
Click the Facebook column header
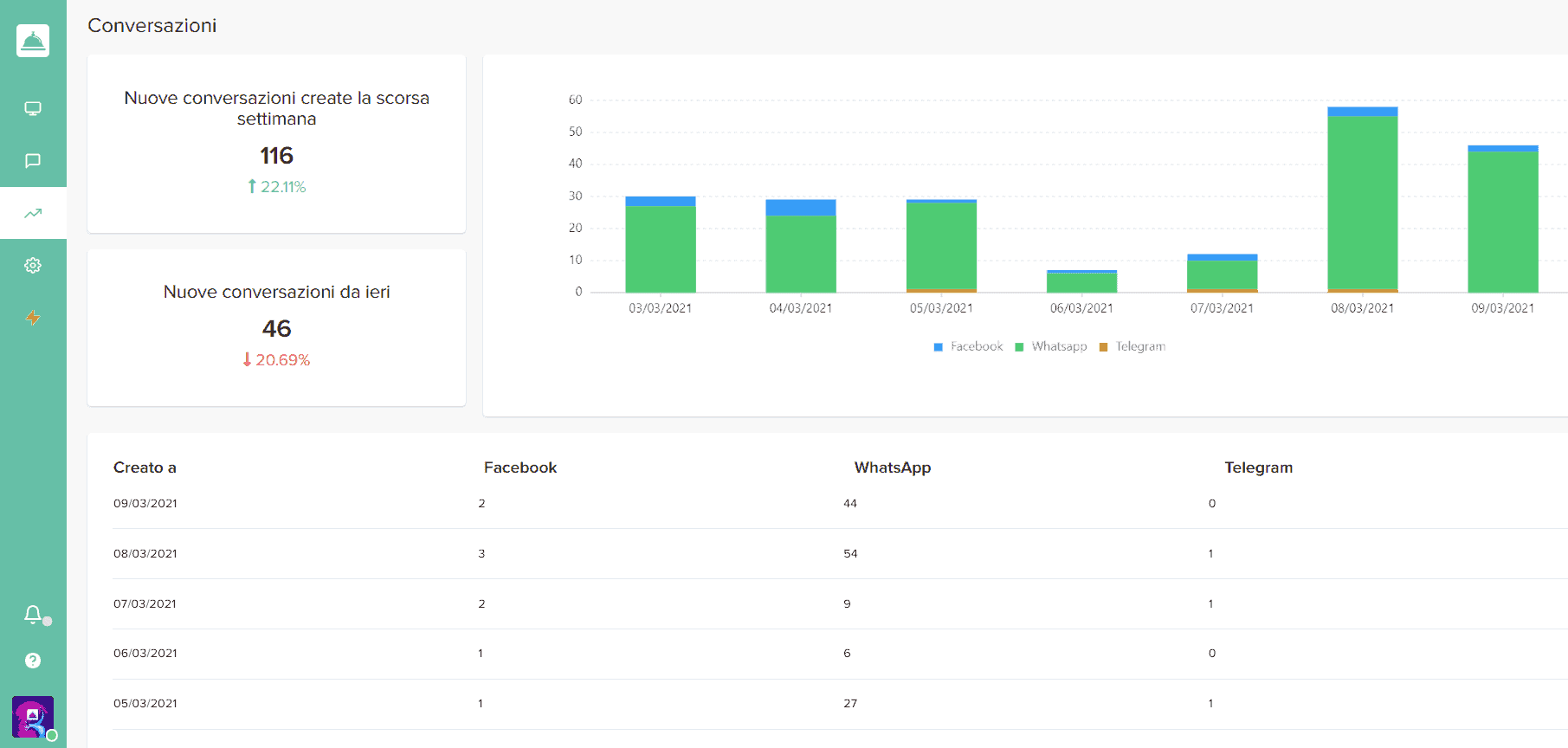coord(520,467)
